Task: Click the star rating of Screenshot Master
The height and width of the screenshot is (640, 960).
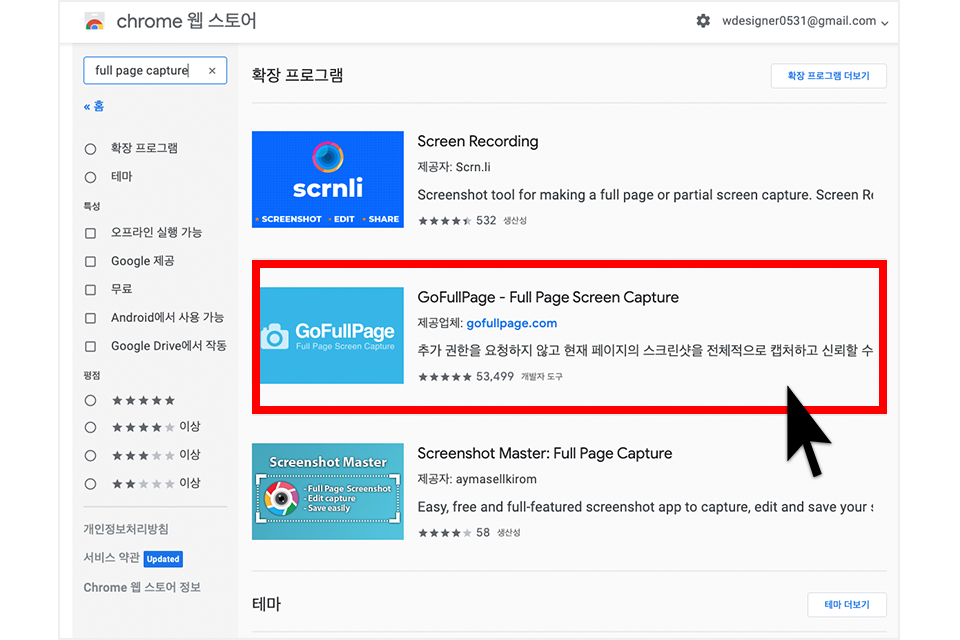Action: (445, 533)
